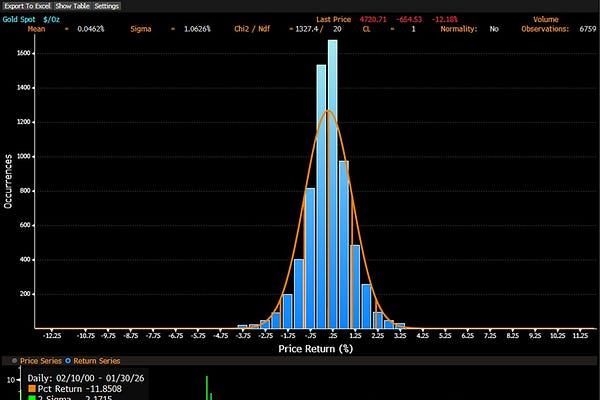Click the Occurrences axis title
This screenshot has width=600, height=400.
pos(8,181)
